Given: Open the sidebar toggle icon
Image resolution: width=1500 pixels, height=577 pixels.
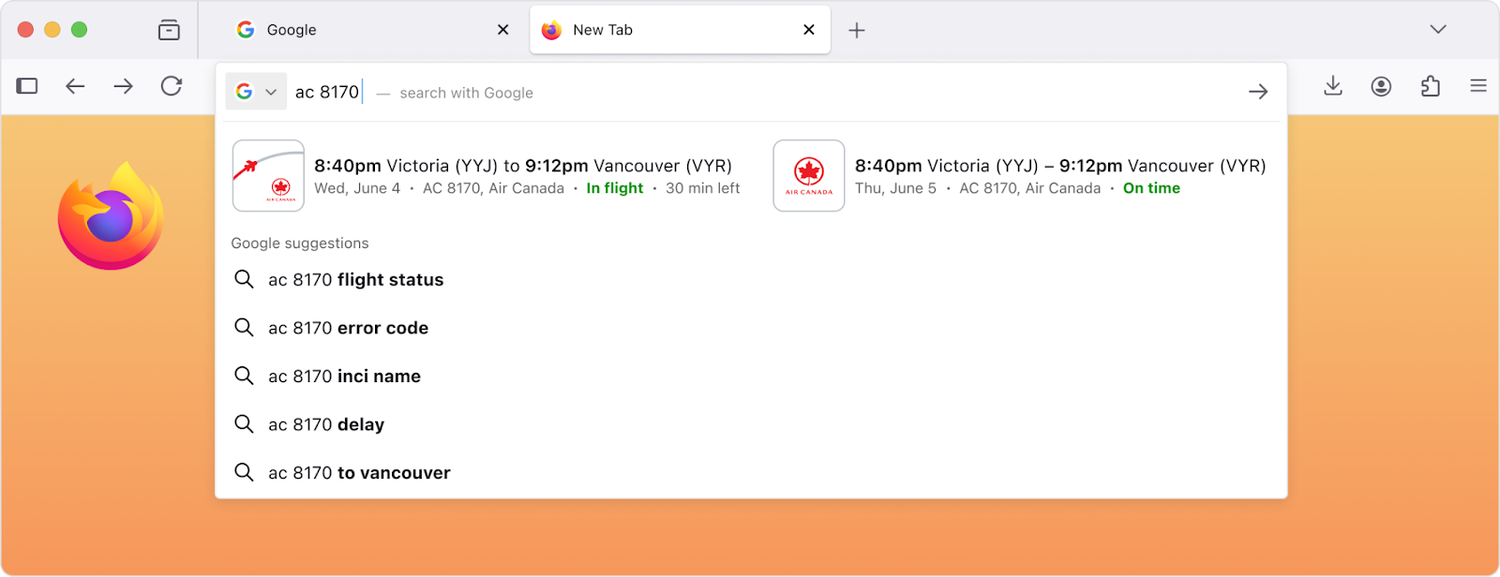Looking at the screenshot, I should pyautogui.click(x=27, y=86).
